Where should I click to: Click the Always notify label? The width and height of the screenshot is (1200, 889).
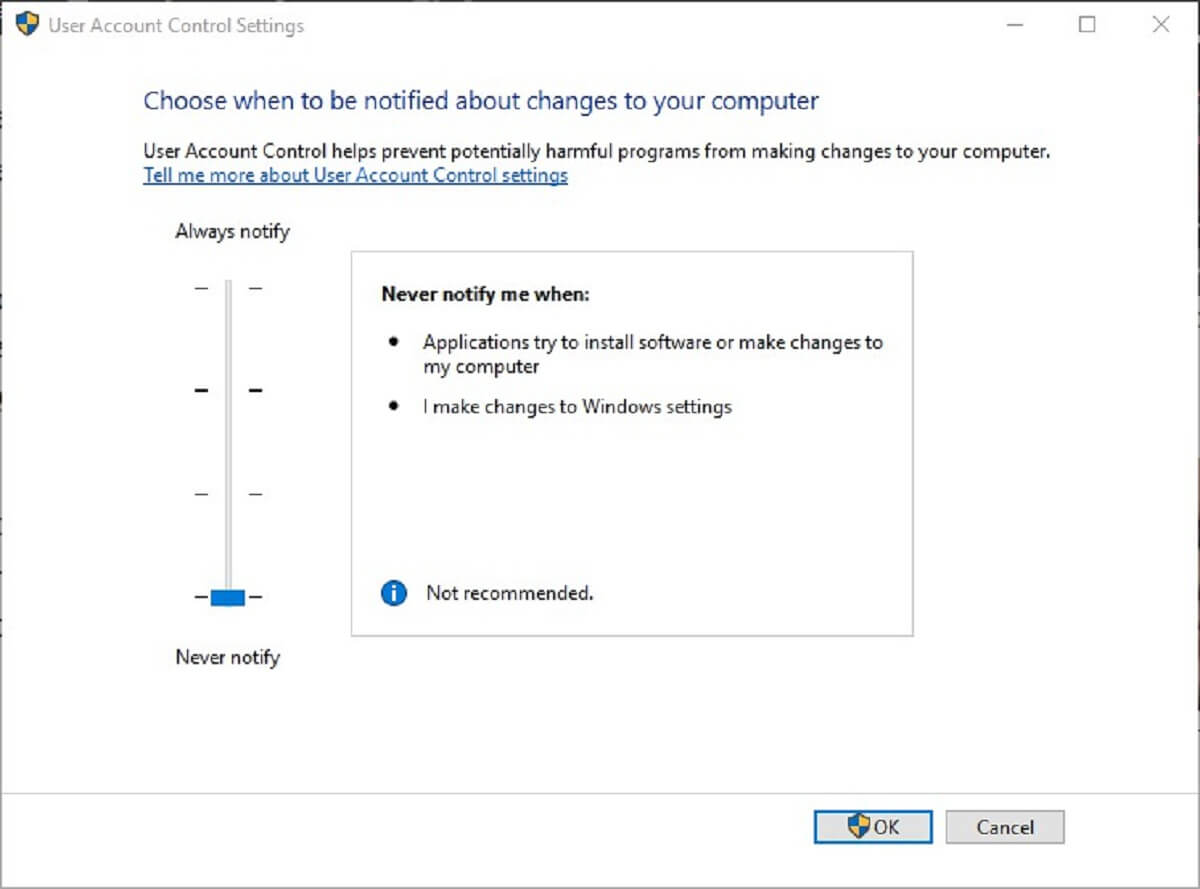coord(231,231)
